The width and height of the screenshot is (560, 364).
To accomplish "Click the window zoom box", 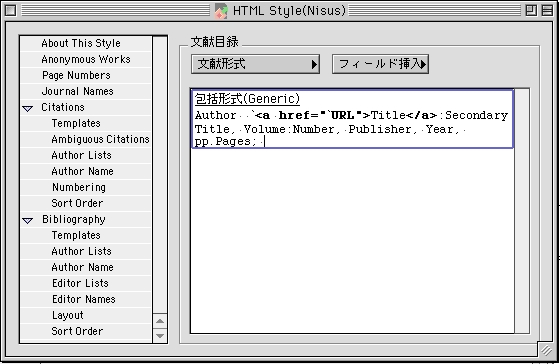I will [x=531, y=10].
